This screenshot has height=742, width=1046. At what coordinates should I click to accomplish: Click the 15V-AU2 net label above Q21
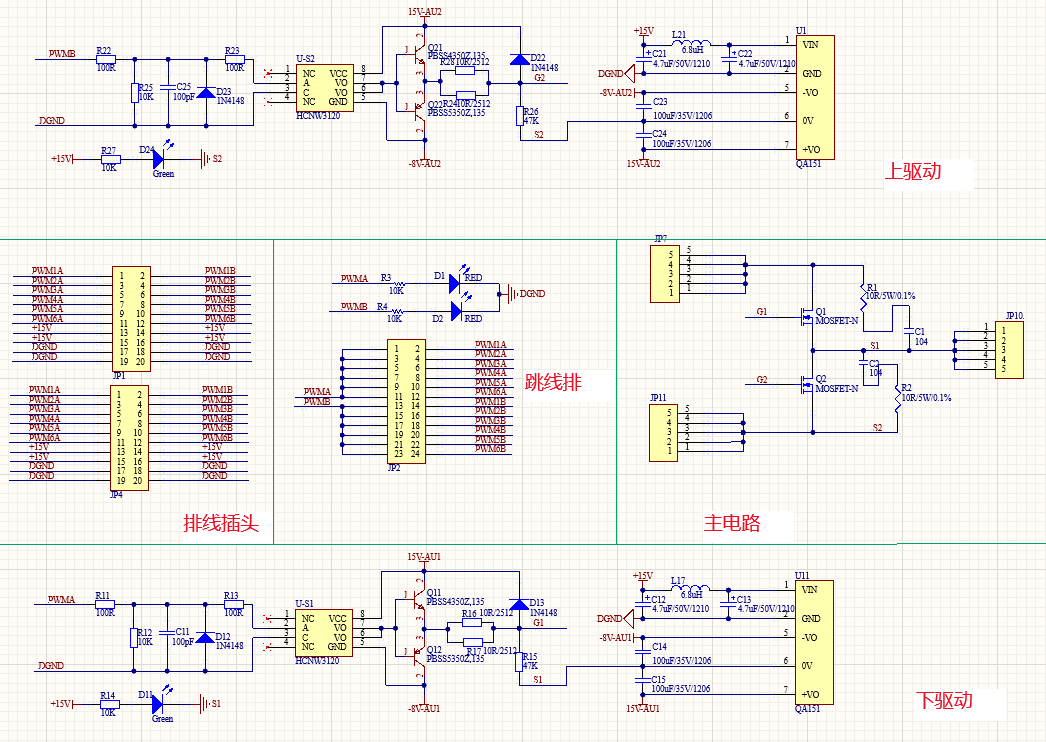click(425, 12)
